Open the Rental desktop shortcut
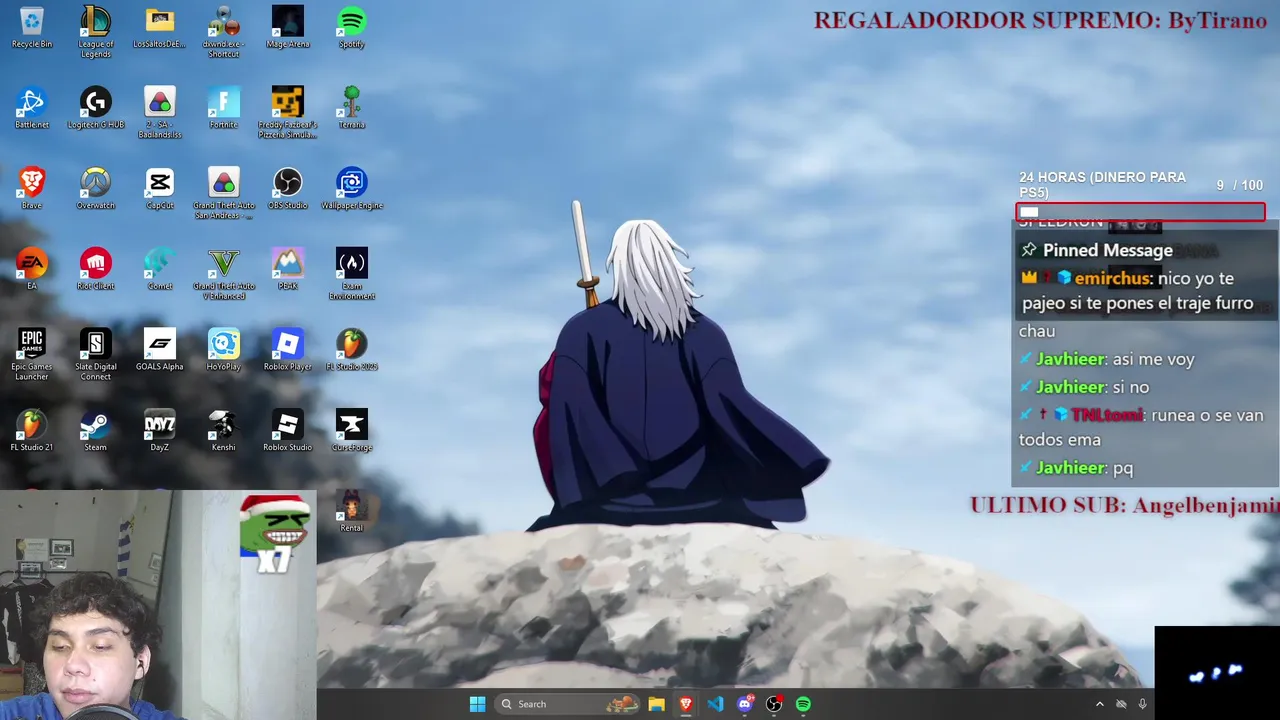The height and width of the screenshot is (720, 1280). (x=352, y=511)
